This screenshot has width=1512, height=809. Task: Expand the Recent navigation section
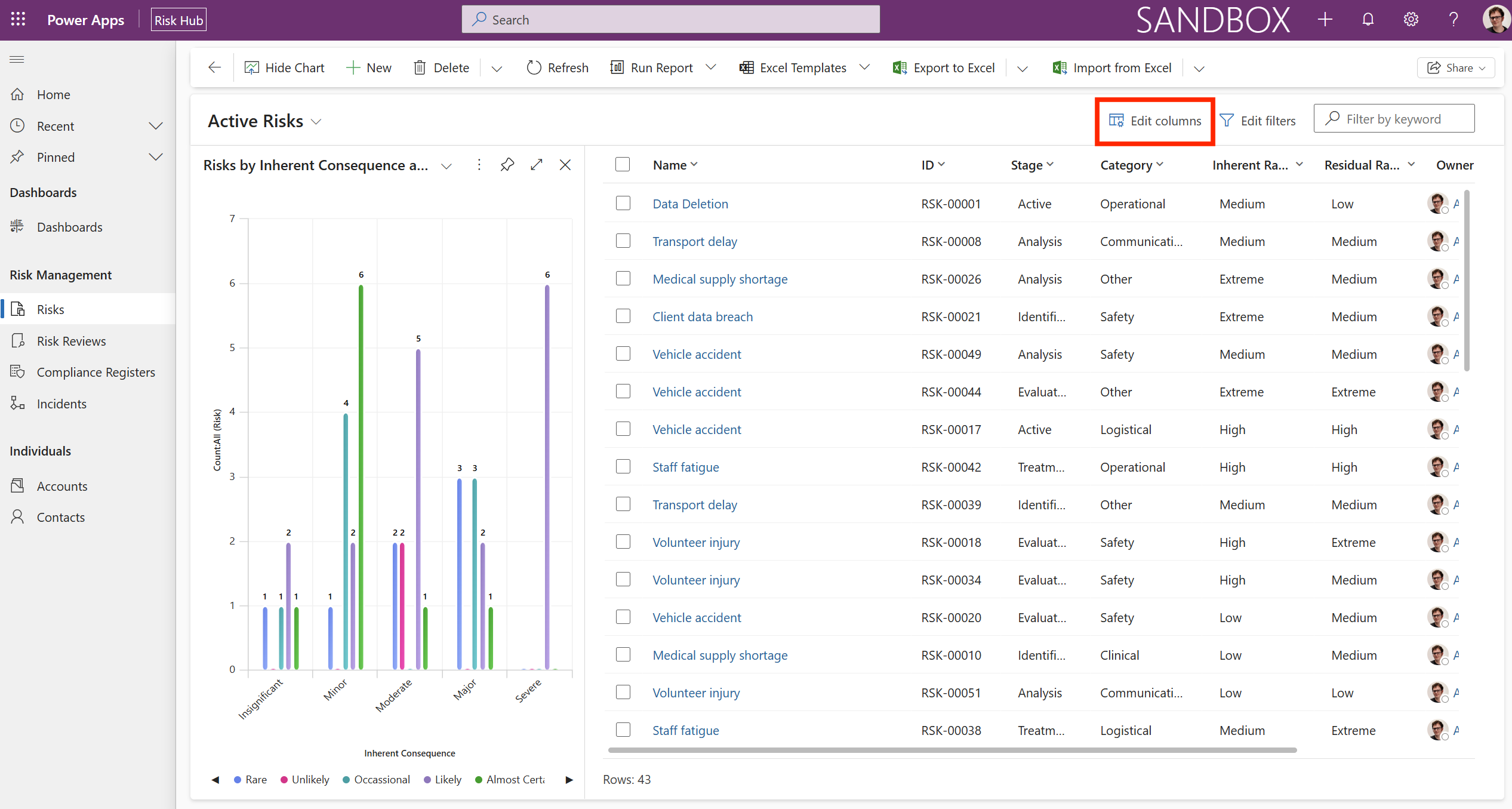[155, 126]
